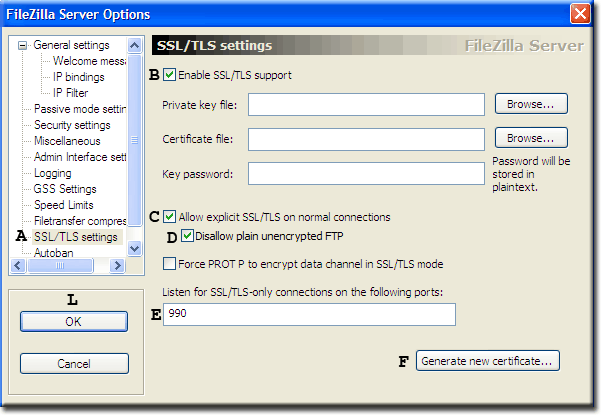This screenshot has width=604, height=417.
Task: Select Miscellaneous in the options tree
Action: coord(67,141)
